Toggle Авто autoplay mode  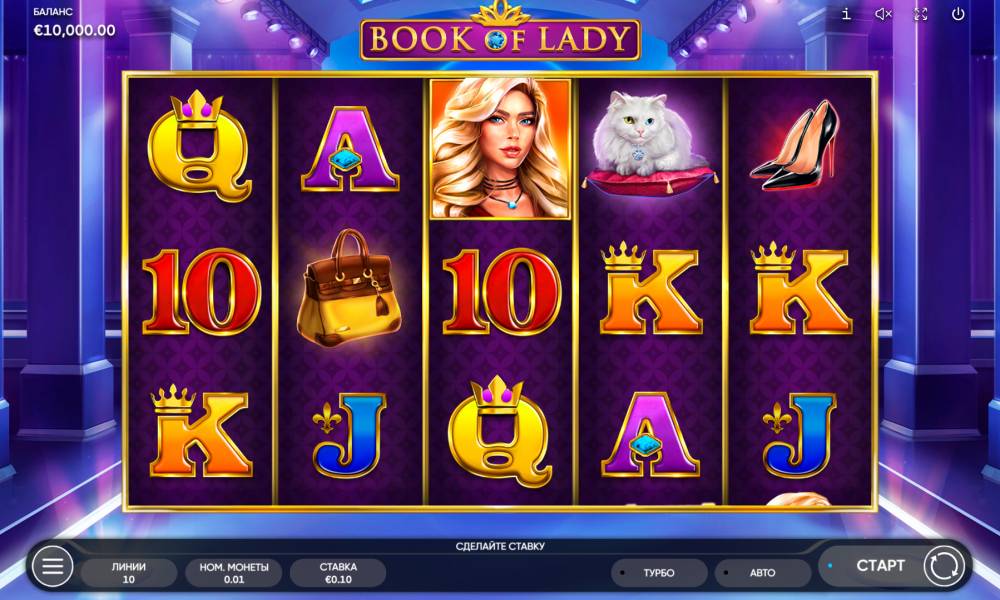coord(763,573)
